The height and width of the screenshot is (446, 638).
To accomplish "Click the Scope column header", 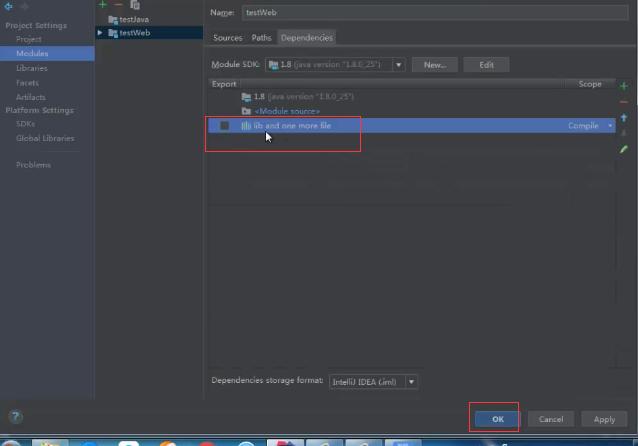I will [x=590, y=84].
